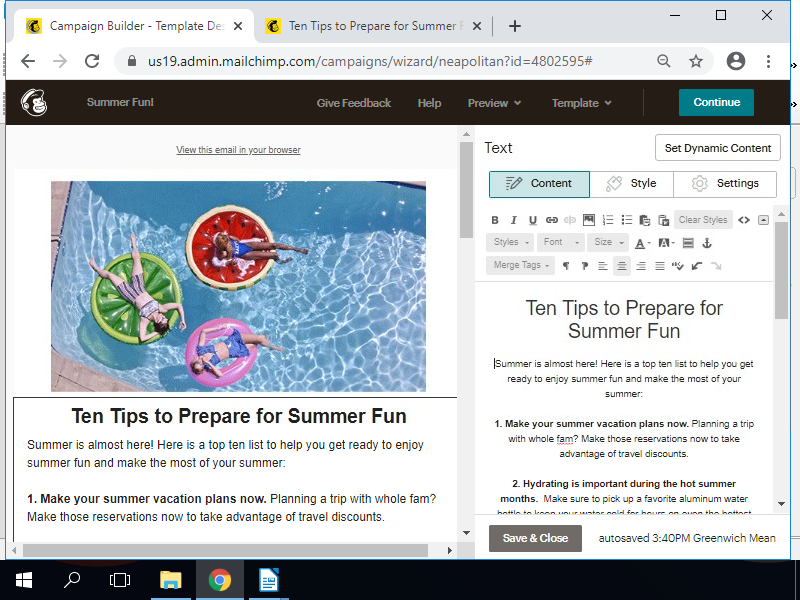Align text right

coord(641,265)
